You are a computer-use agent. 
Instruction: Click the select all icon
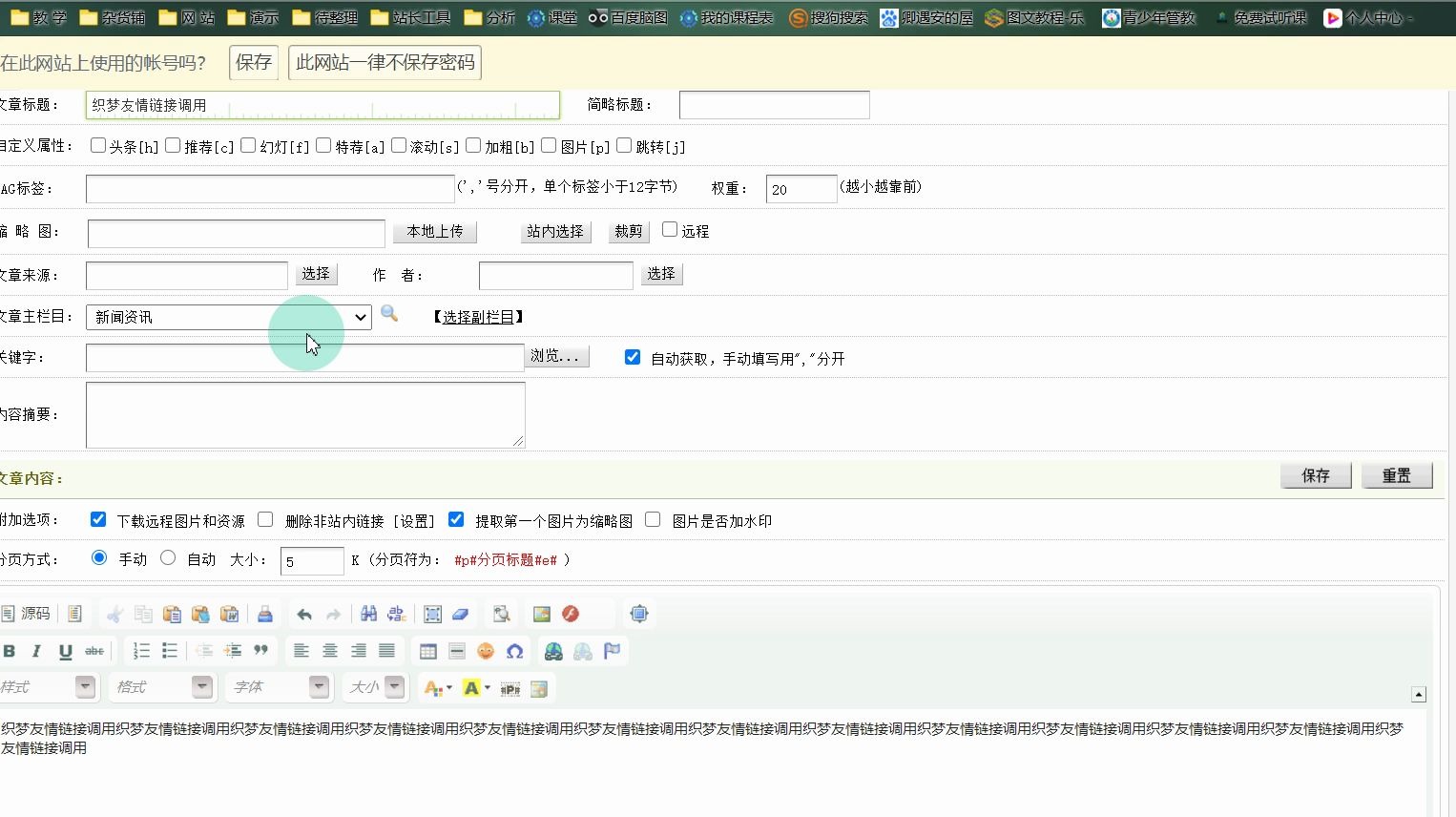tap(432, 614)
